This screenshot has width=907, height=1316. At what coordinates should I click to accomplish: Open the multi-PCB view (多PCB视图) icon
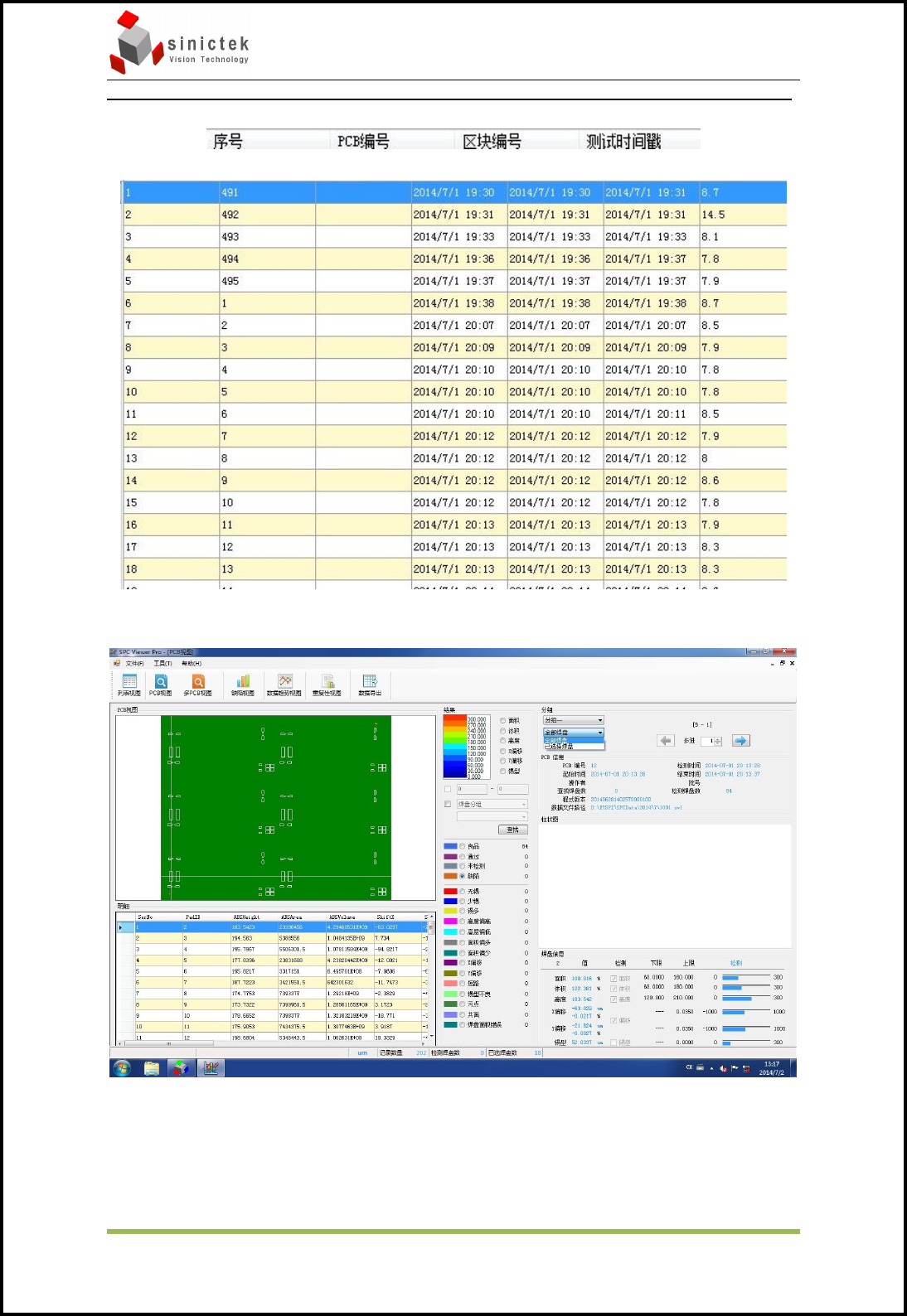tap(198, 685)
